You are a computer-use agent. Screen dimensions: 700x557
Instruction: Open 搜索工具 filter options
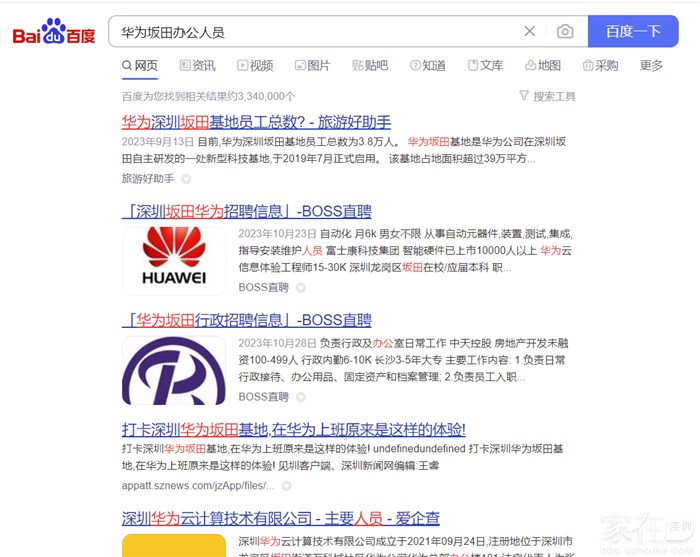(x=547, y=96)
